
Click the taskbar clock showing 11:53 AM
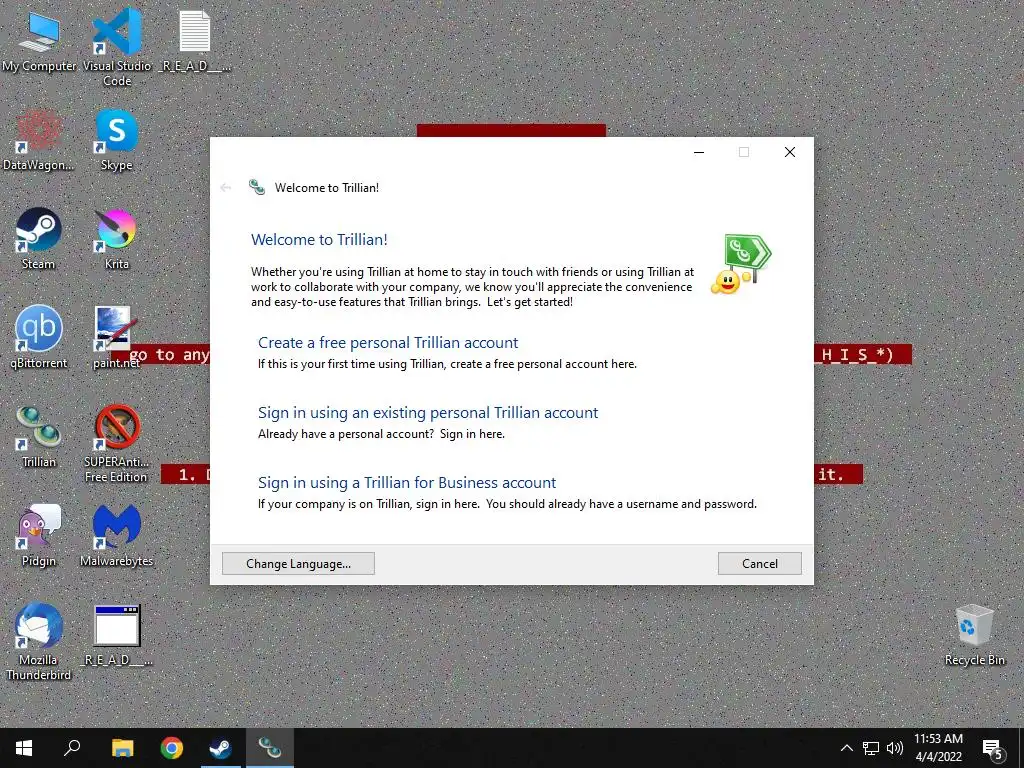coord(938,748)
